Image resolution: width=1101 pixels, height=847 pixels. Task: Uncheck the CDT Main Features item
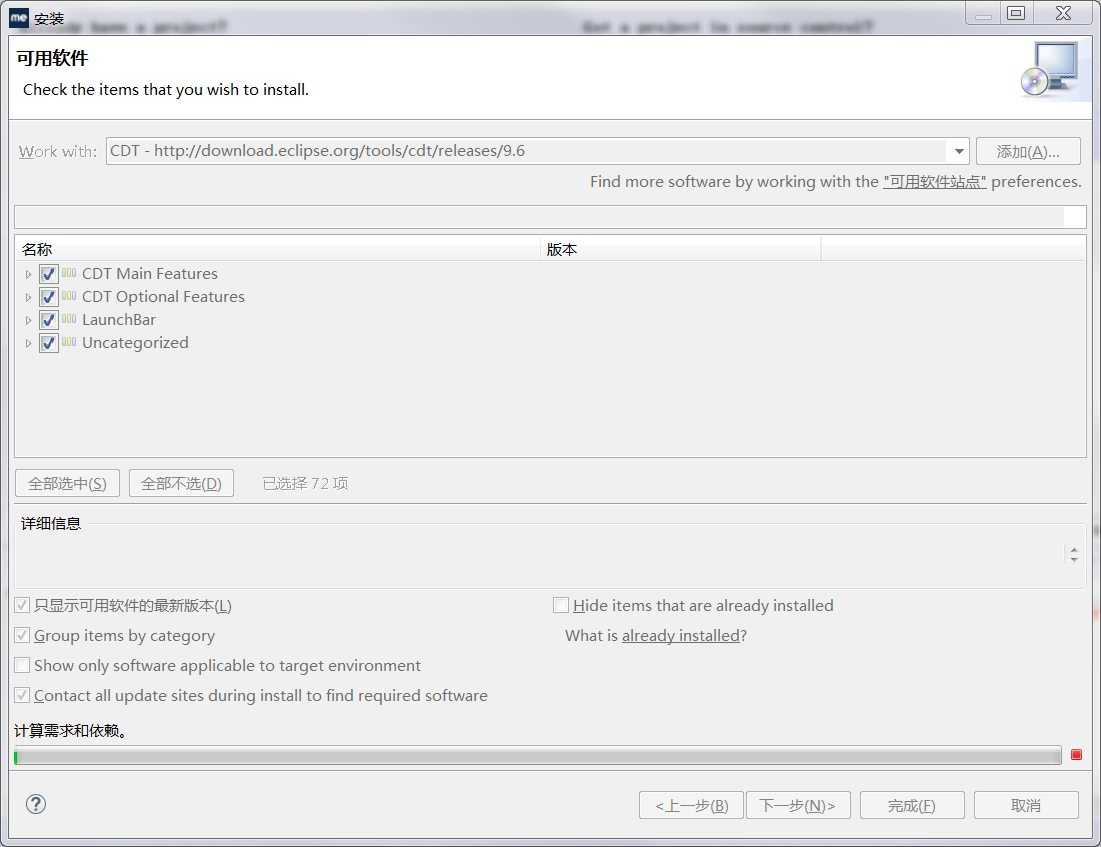coord(48,273)
